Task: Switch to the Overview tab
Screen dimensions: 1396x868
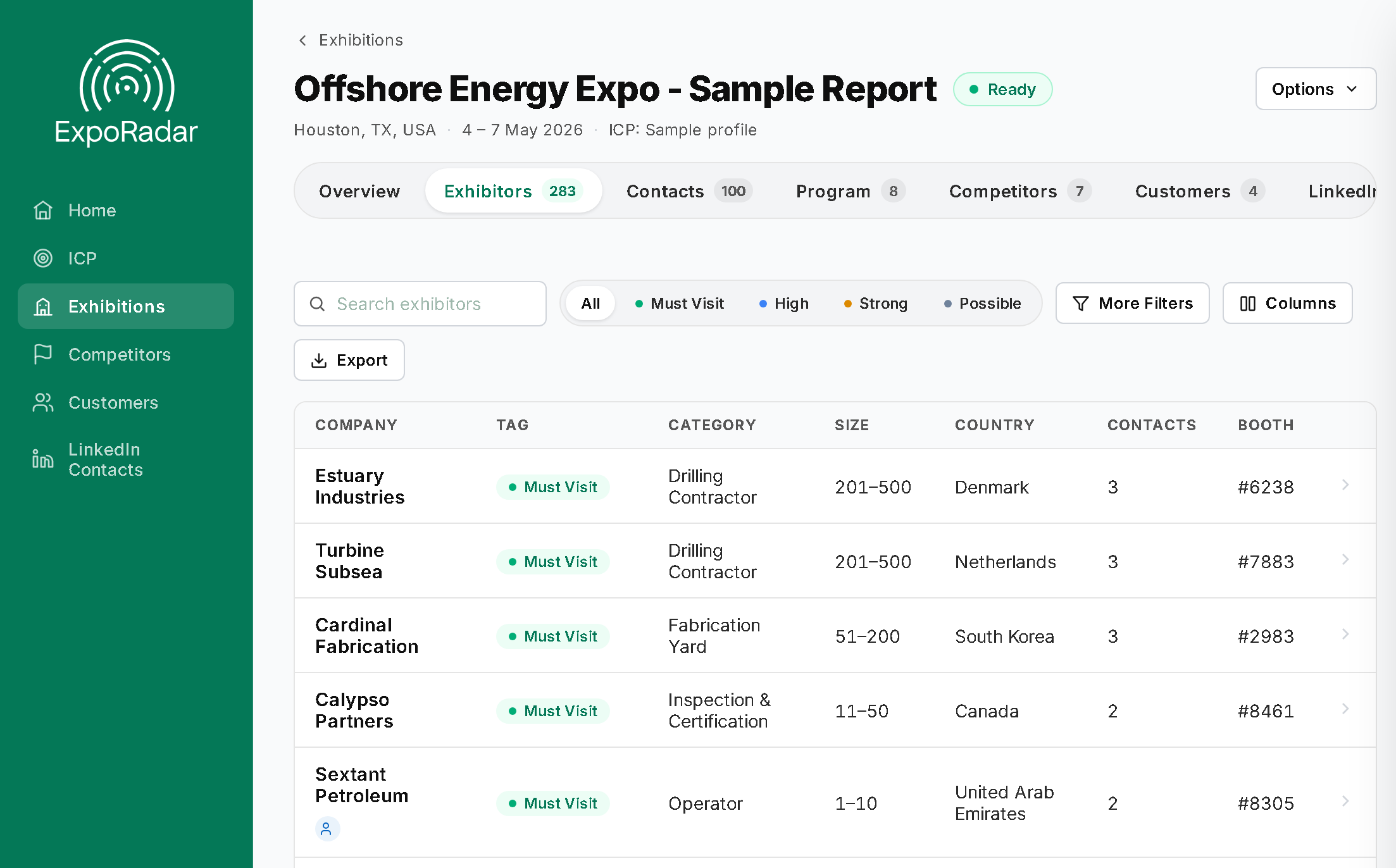Action: click(x=359, y=191)
